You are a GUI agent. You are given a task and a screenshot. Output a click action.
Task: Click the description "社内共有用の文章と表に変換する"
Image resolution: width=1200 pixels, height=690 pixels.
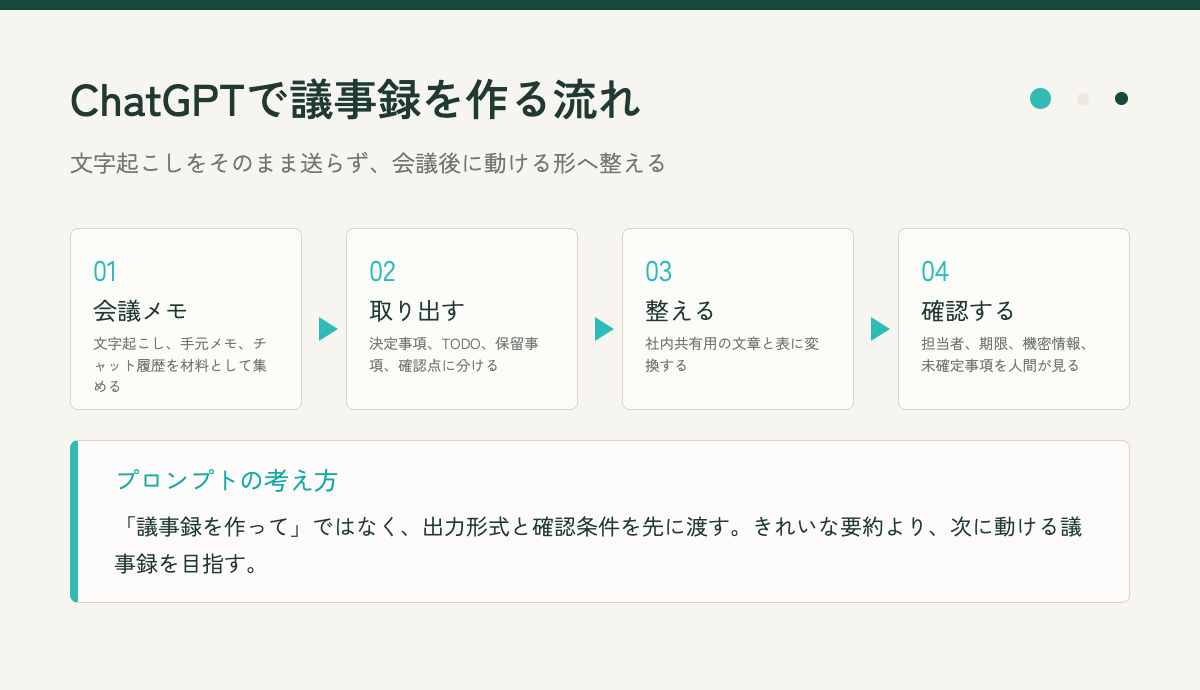[732, 354]
